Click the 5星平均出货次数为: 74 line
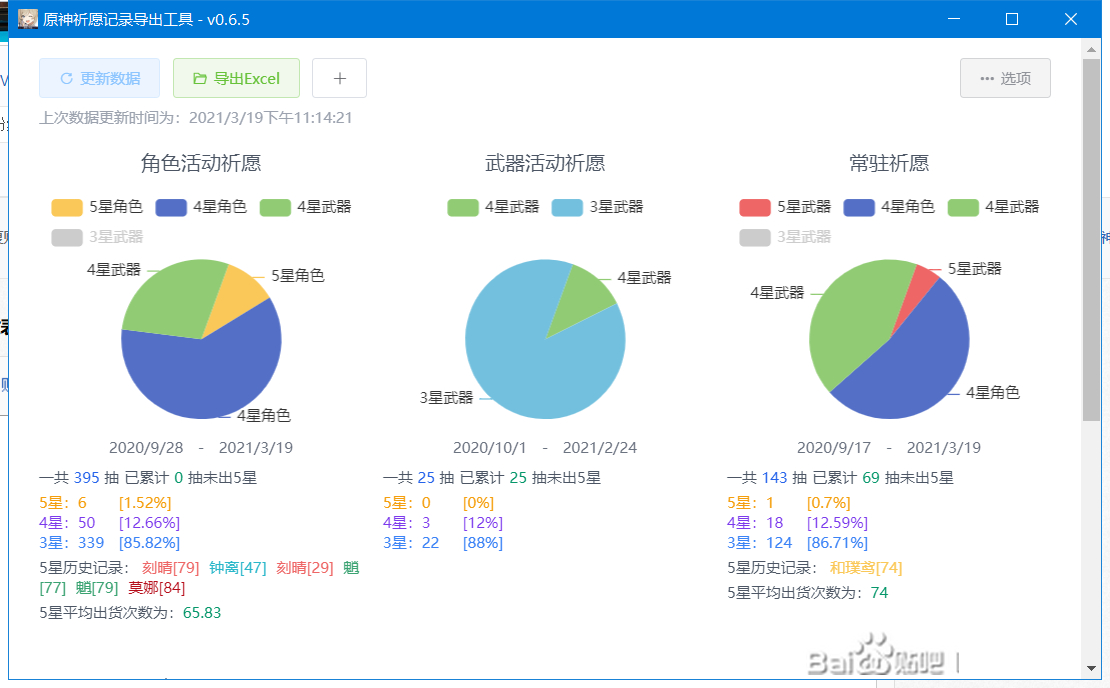 808,592
